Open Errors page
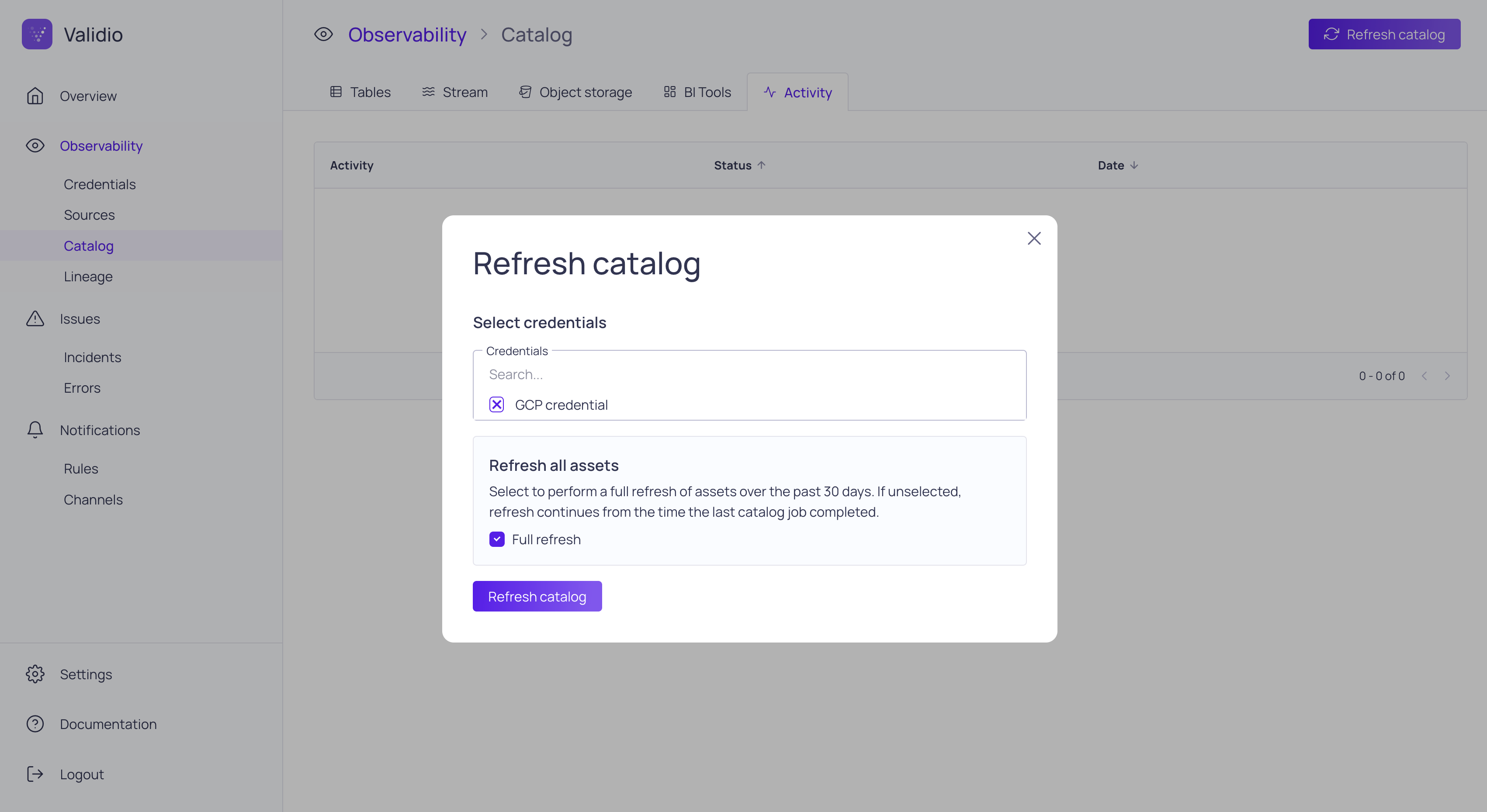The width and height of the screenshot is (1487, 812). tap(82, 388)
